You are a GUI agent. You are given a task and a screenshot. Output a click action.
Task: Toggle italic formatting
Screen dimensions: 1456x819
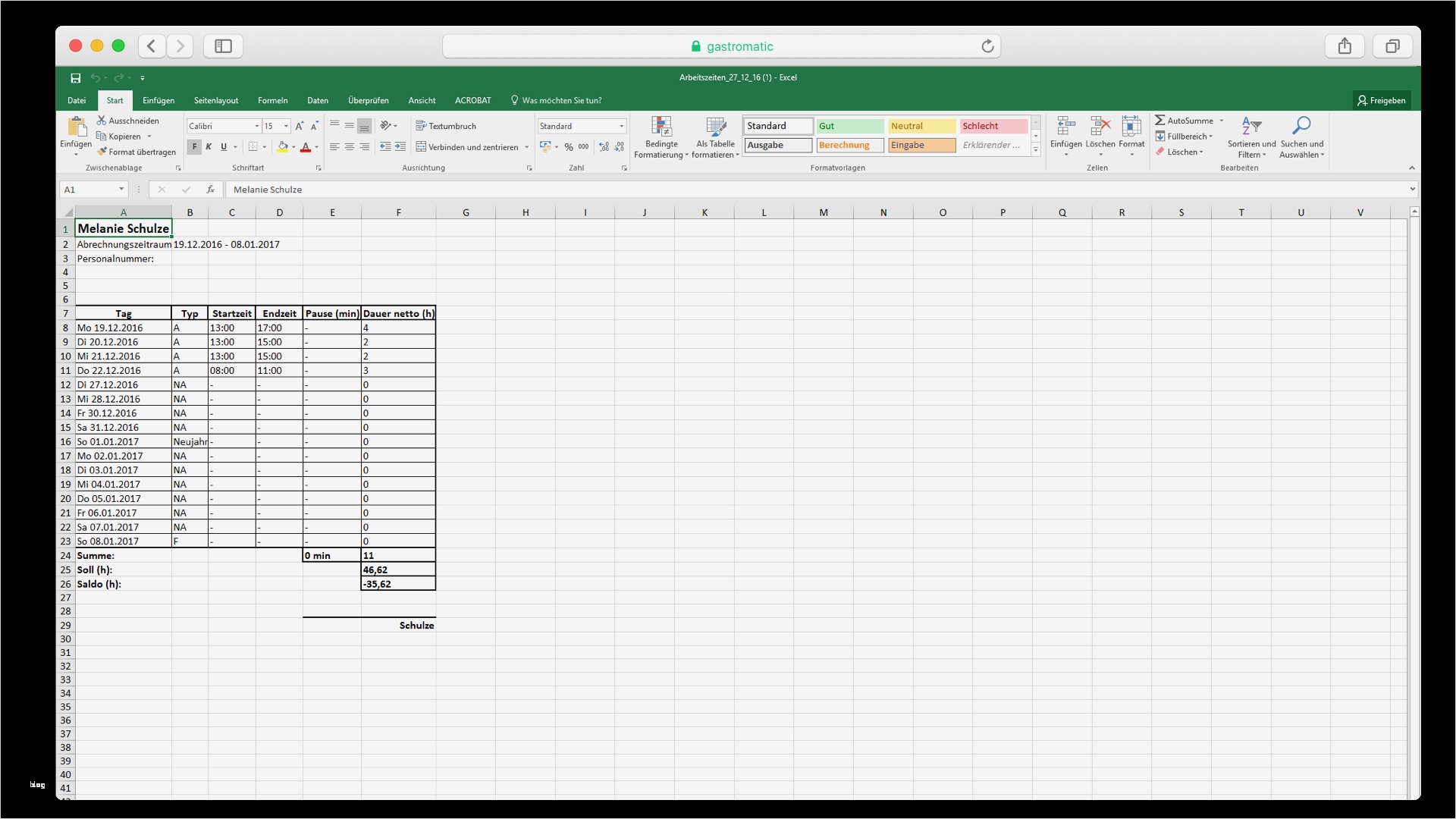(209, 146)
